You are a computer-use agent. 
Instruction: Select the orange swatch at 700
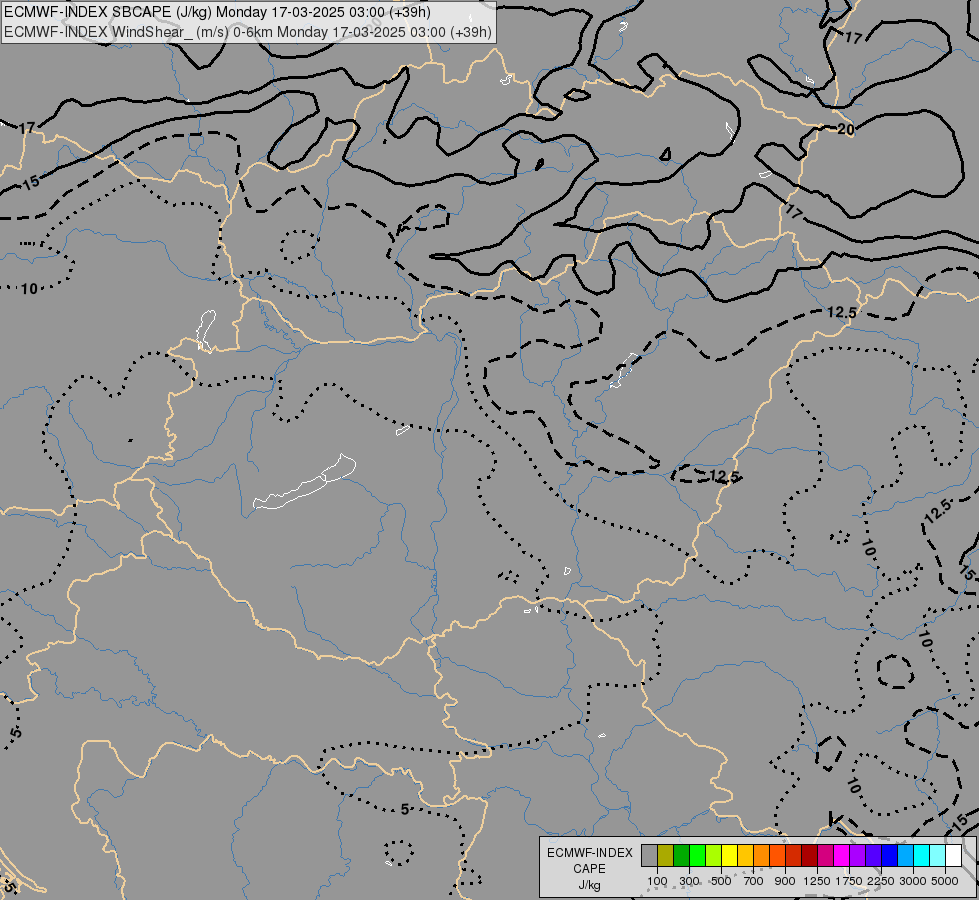pos(761,856)
